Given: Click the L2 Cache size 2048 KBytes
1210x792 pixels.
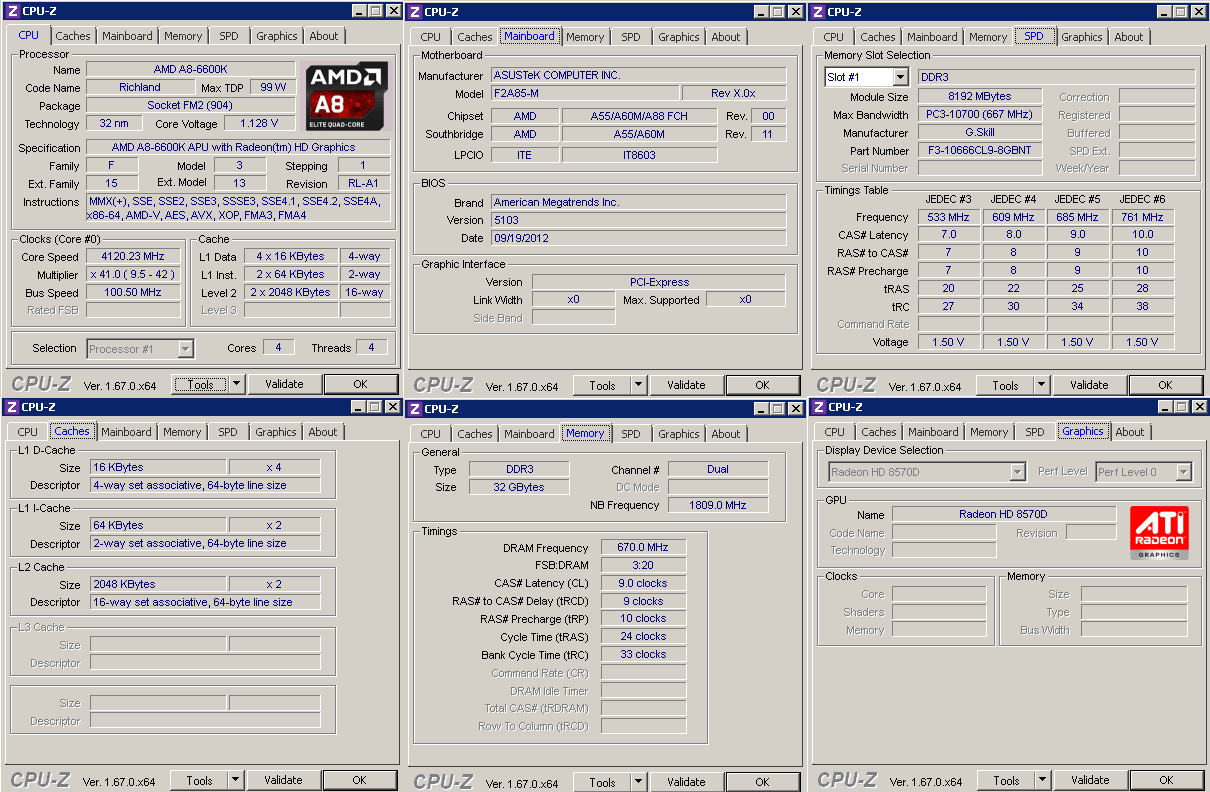Looking at the screenshot, I should (158, 584).
